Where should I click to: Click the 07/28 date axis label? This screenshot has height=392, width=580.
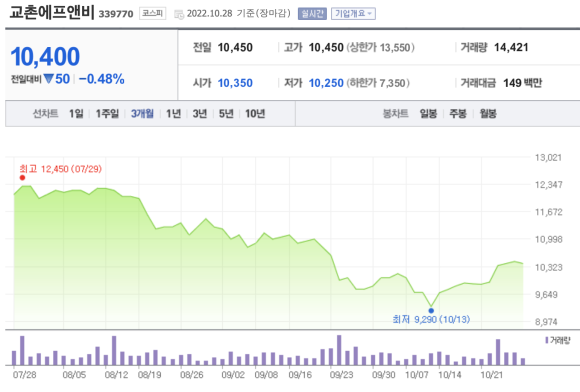pyautogui.click(x=25, y=375)
